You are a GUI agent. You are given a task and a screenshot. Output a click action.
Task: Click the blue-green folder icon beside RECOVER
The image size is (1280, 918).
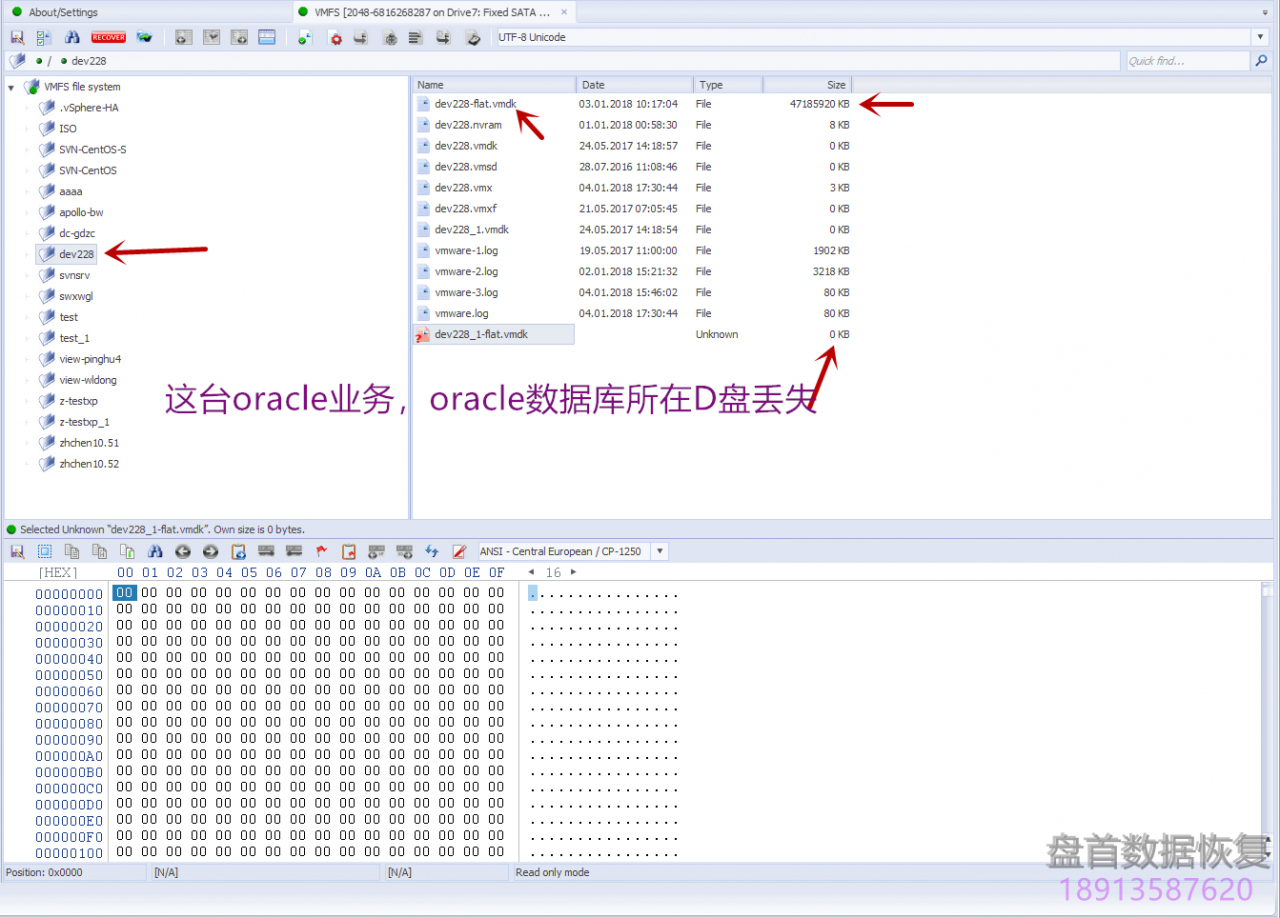coord(144,37)
